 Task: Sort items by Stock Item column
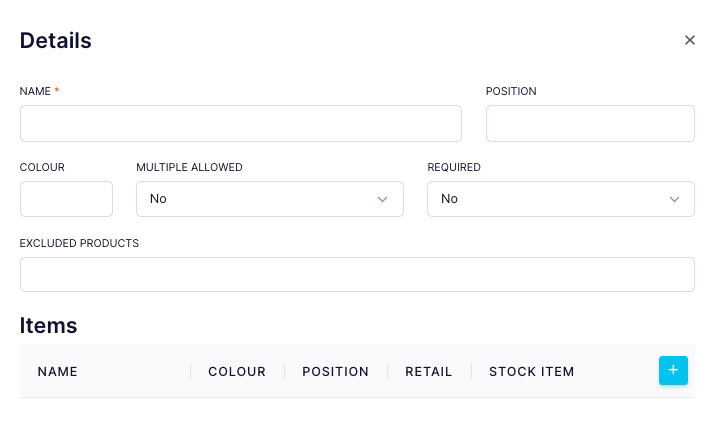(x=531, y=371)
